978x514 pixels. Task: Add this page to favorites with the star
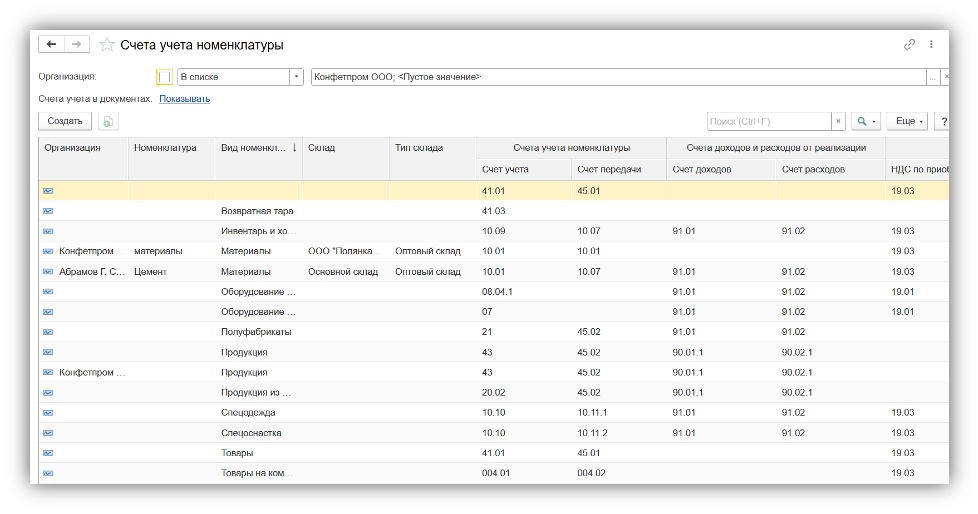click(x=106, y=45)
